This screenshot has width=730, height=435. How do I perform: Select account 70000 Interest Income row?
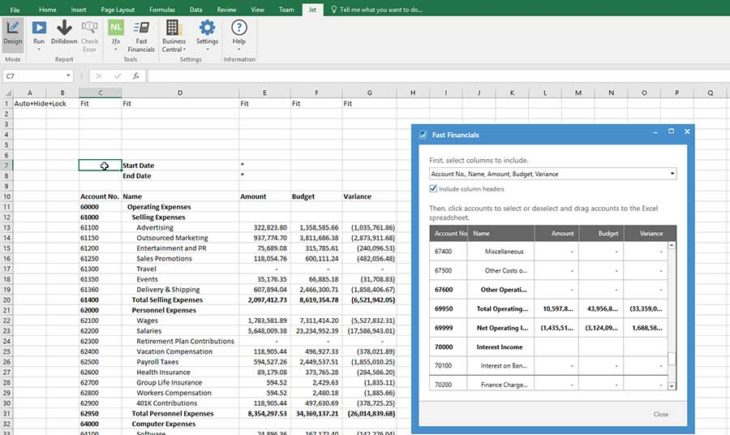[x=548, y=347]
